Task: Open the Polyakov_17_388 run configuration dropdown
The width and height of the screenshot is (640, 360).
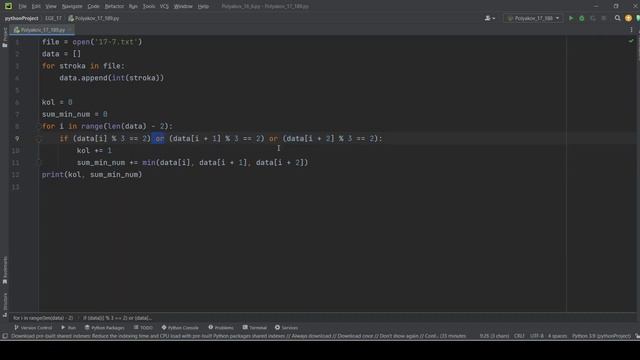Action: (533, 18)
